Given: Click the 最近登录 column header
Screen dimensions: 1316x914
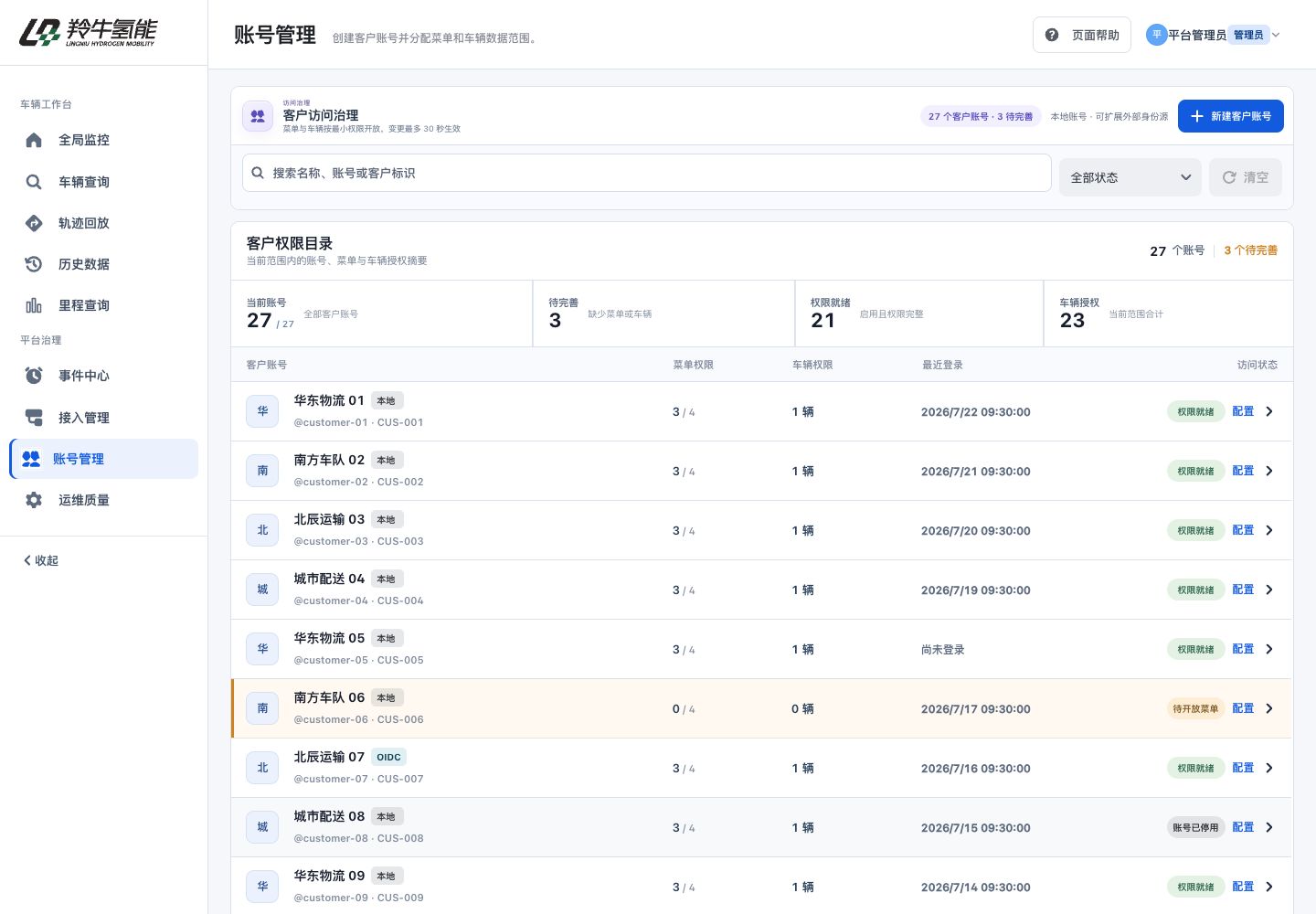Looking at the screenshot, I should coord(942,365).
